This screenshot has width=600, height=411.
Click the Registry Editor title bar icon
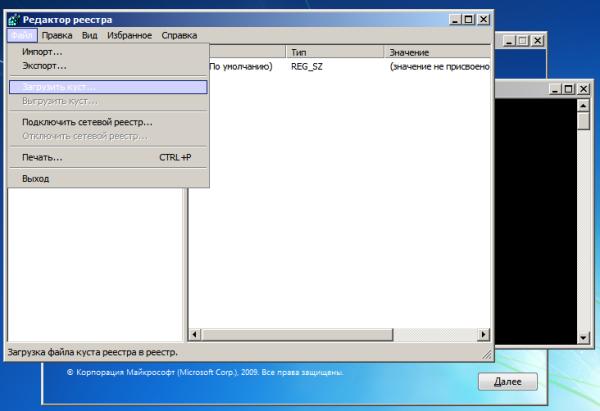pos(13,19)
